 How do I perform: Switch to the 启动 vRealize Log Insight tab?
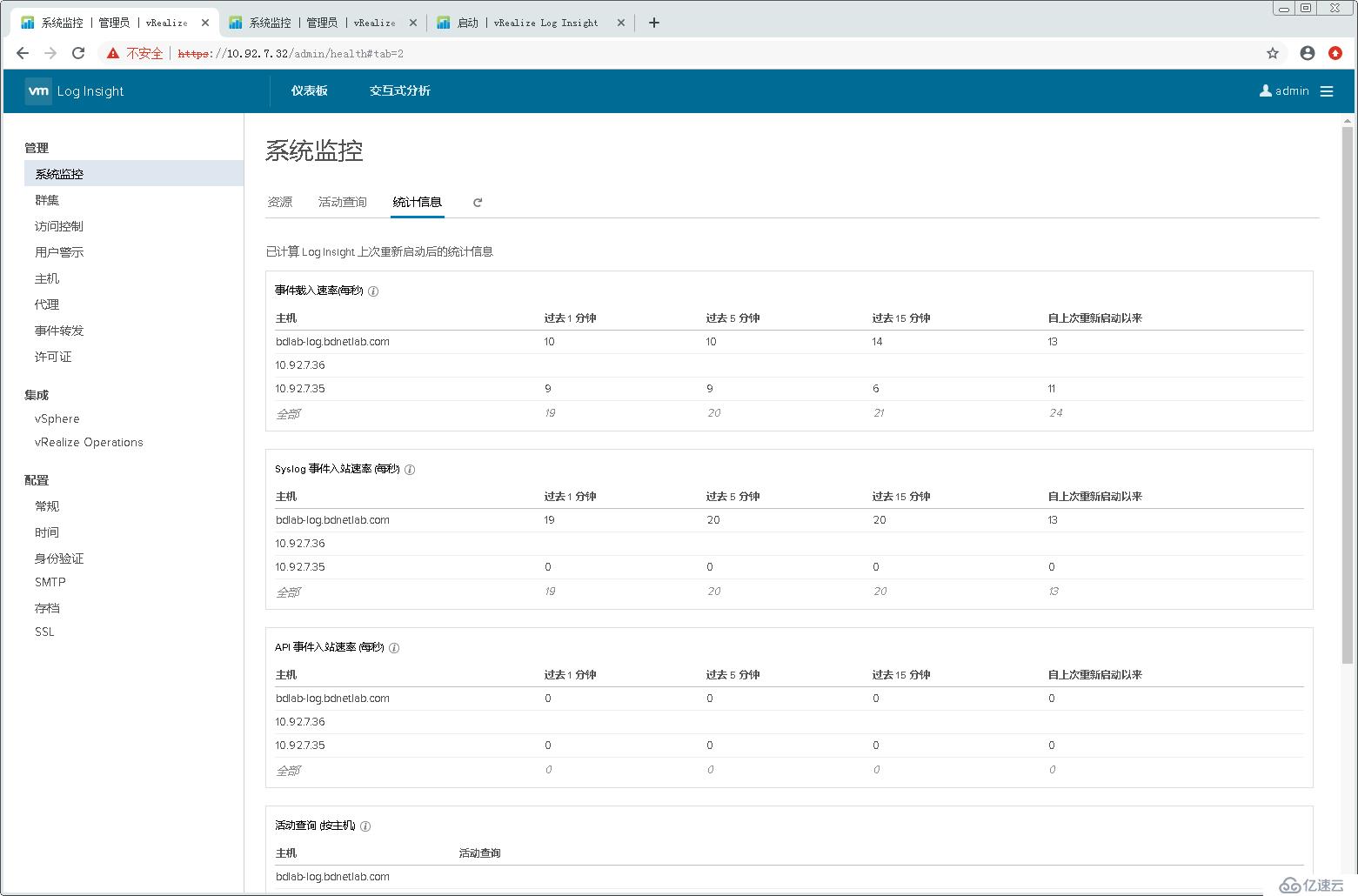click(530, 23)
